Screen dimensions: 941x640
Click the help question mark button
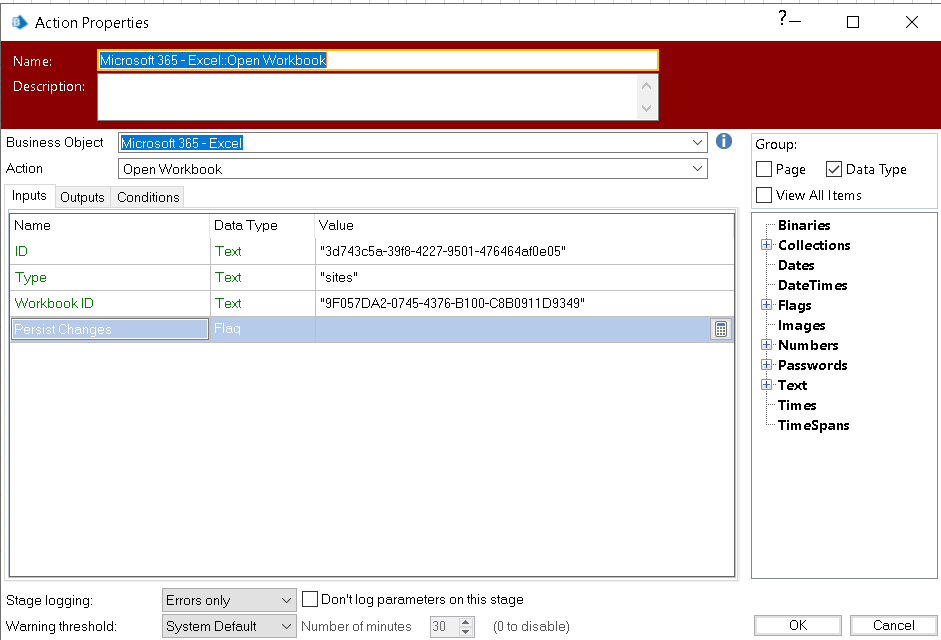(x=783, y=18)
